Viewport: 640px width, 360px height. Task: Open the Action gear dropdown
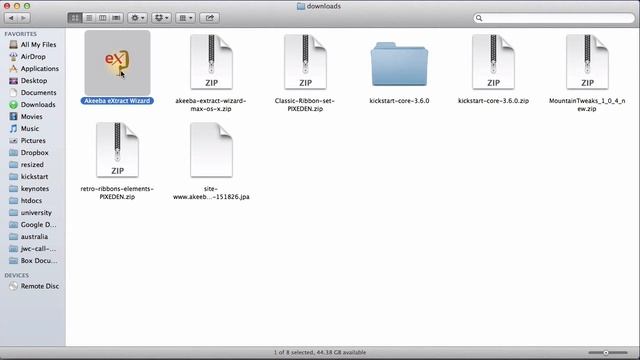(137, 18)
